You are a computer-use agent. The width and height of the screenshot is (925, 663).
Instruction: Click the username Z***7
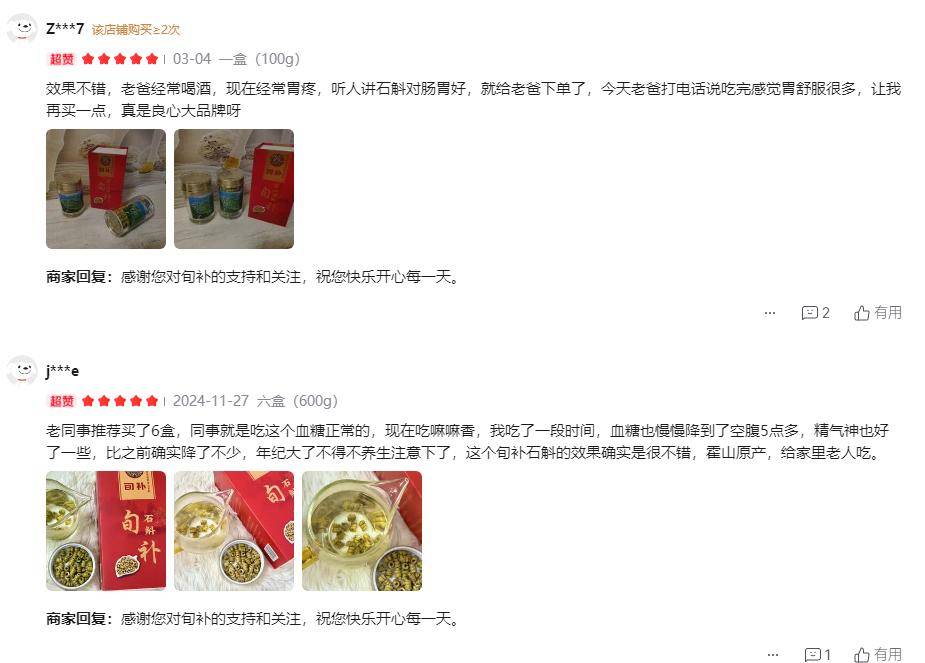(x=65, y=28)
